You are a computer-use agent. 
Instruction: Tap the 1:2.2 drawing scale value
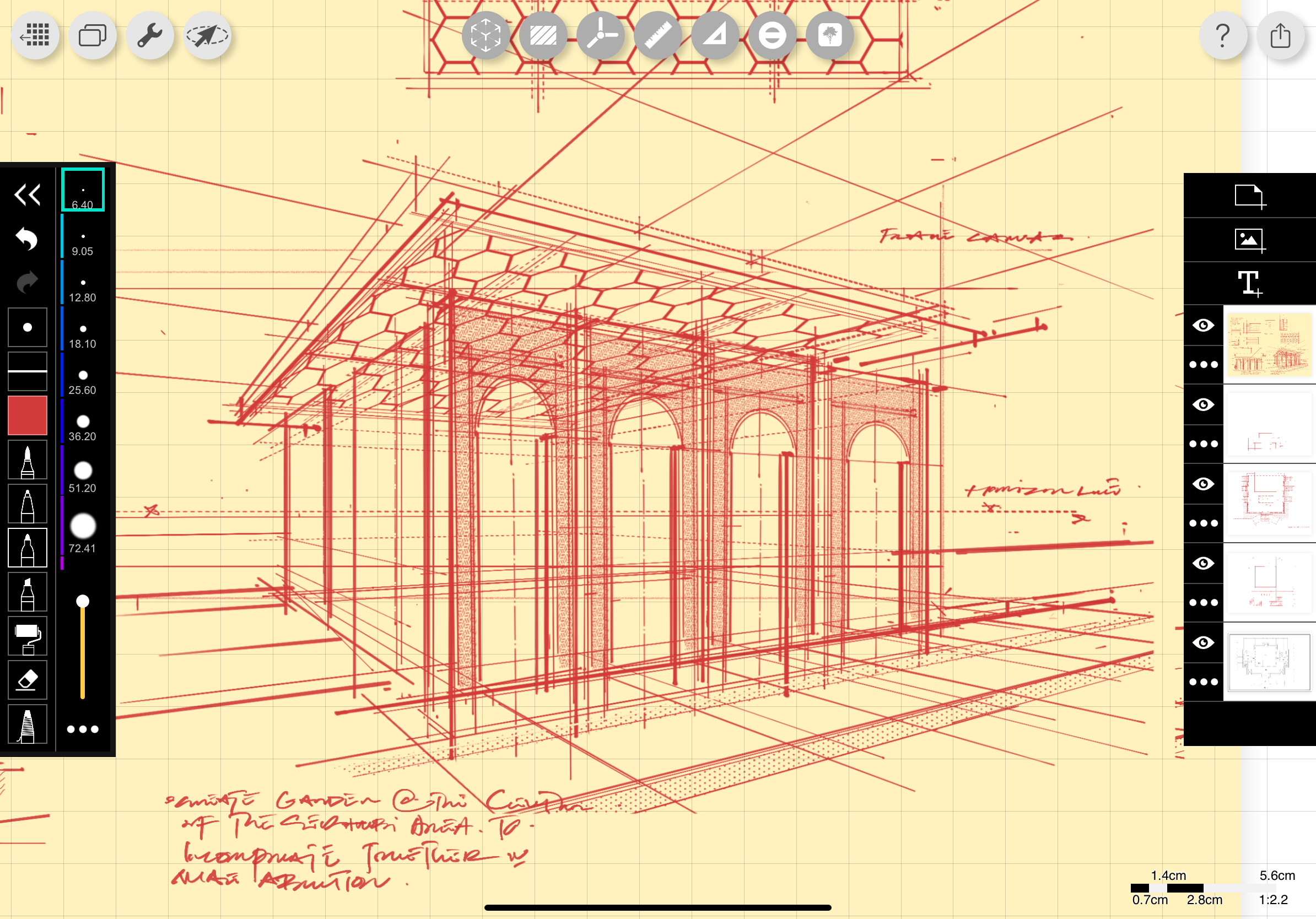[x=1273, y=900]
